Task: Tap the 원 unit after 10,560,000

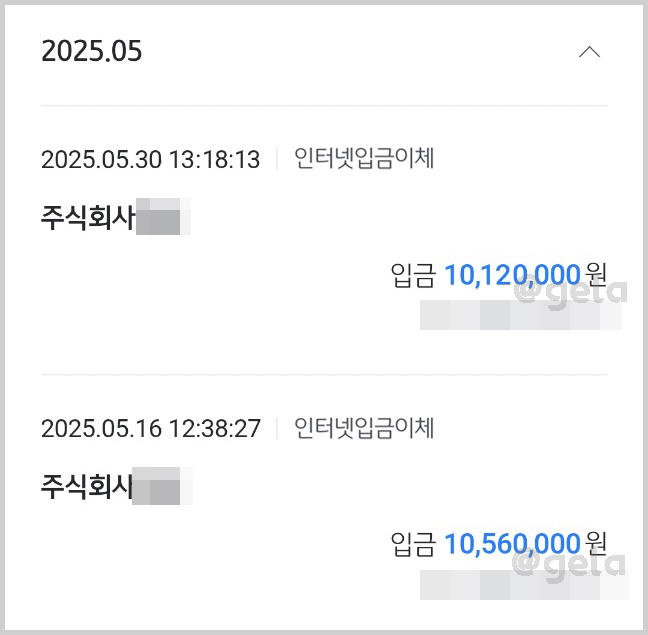Action: pos(597,544)
